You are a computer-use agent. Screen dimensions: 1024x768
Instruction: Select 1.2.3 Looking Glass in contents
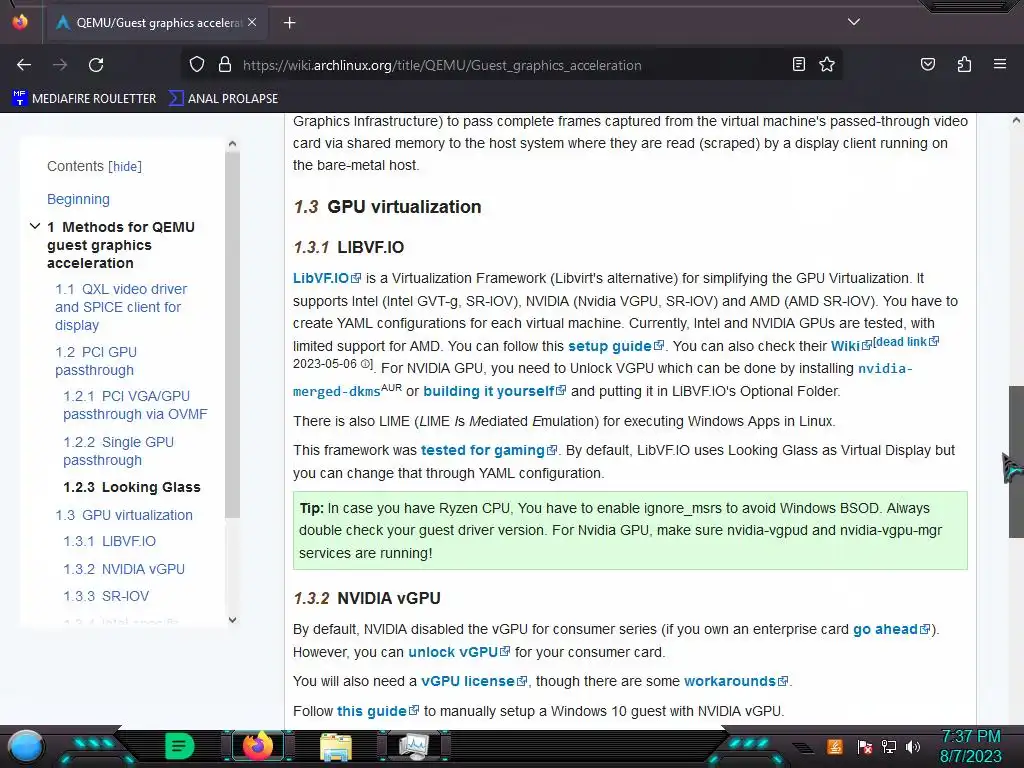point(132,487)
